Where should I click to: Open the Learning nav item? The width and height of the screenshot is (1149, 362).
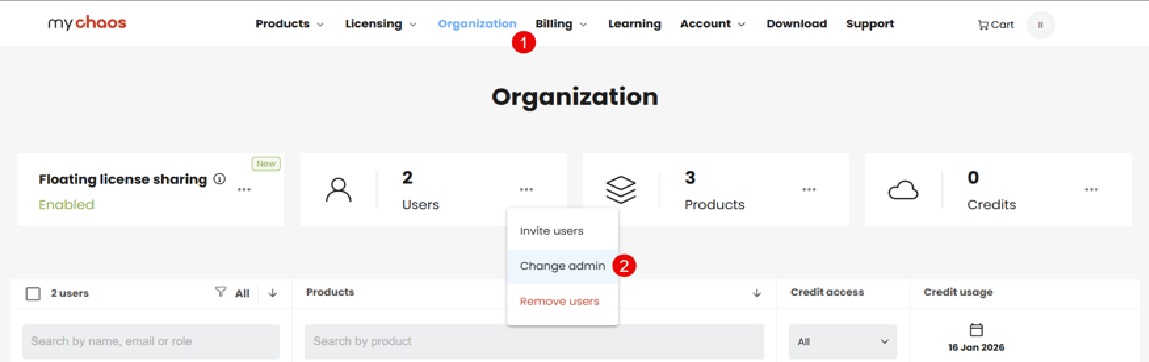635,23
